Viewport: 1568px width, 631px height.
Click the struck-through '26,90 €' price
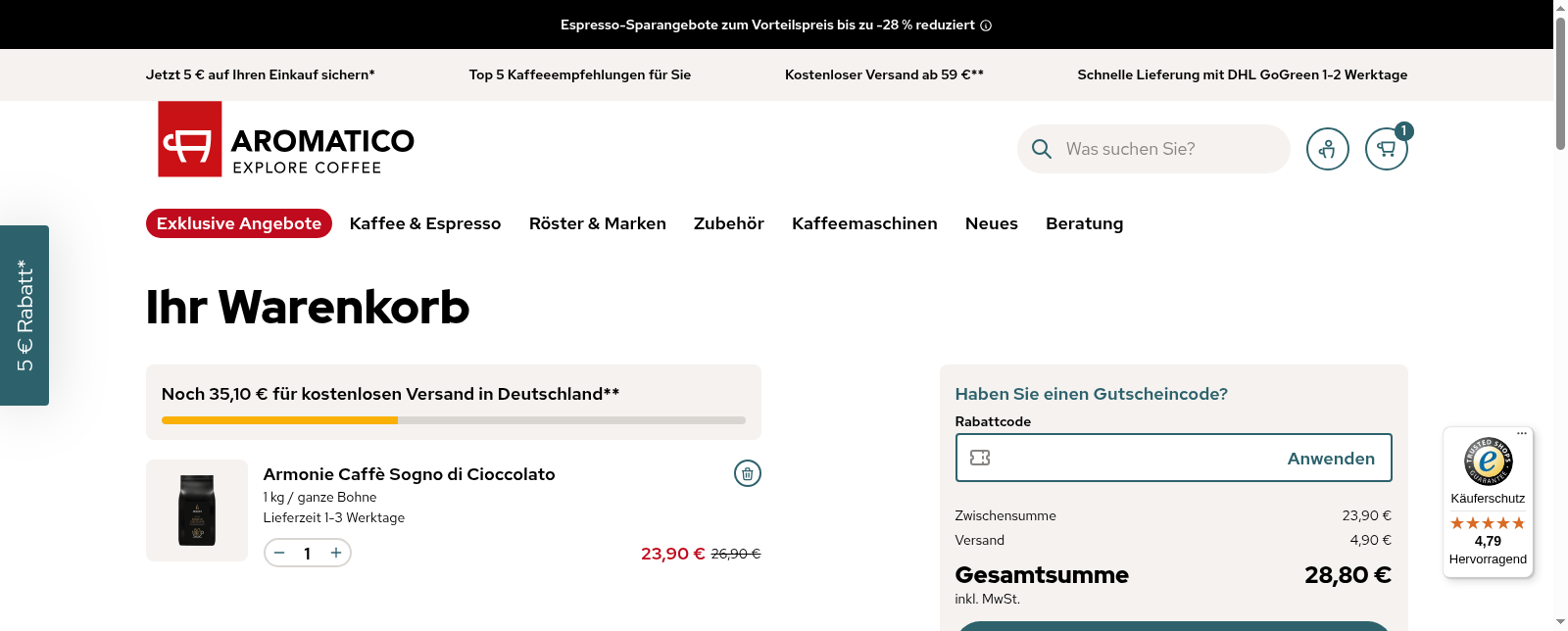(x=736, y=554)
